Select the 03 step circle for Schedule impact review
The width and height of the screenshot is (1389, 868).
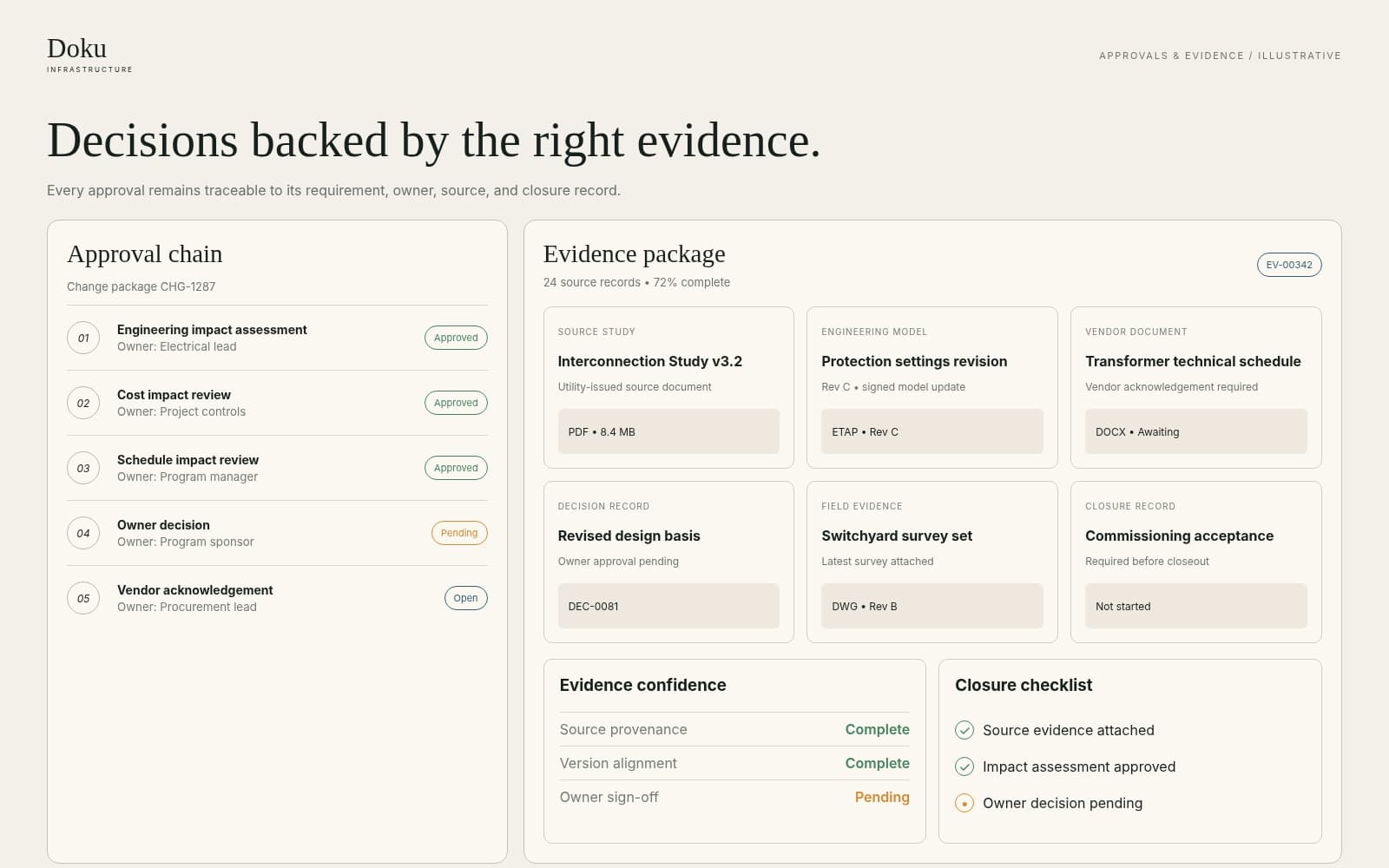coord(83,468)
